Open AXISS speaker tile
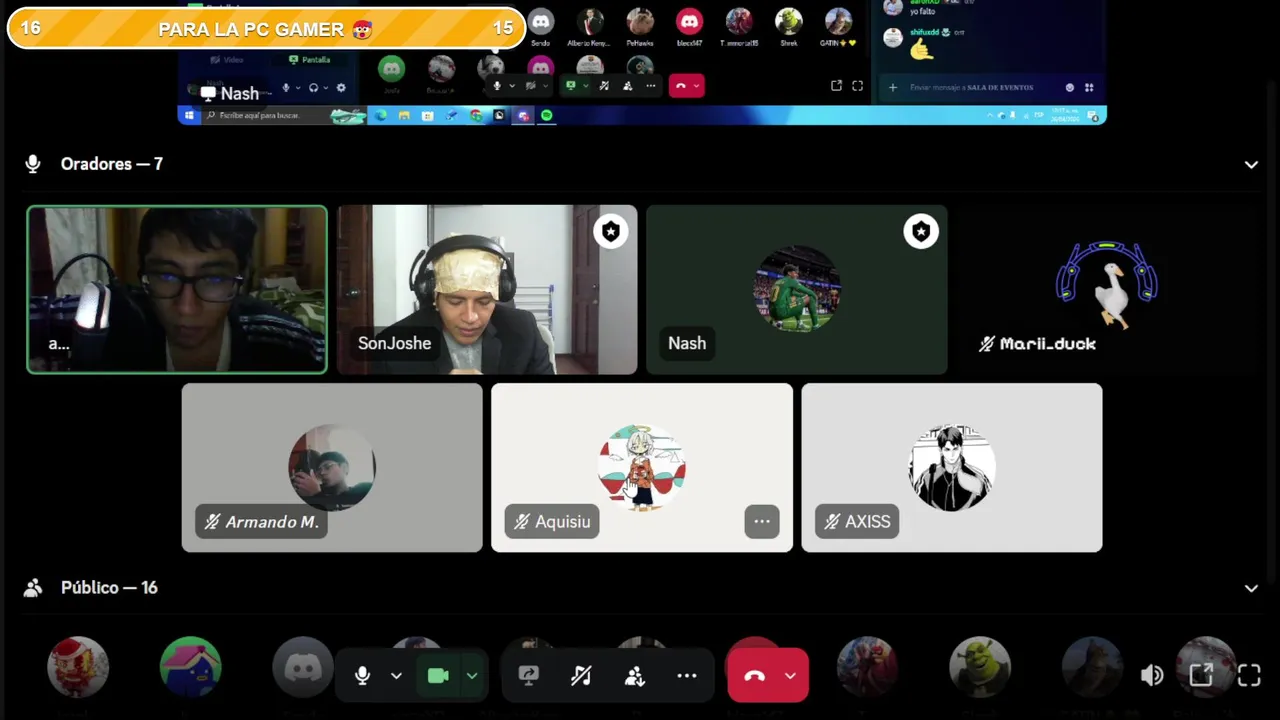 click(952, 468)
